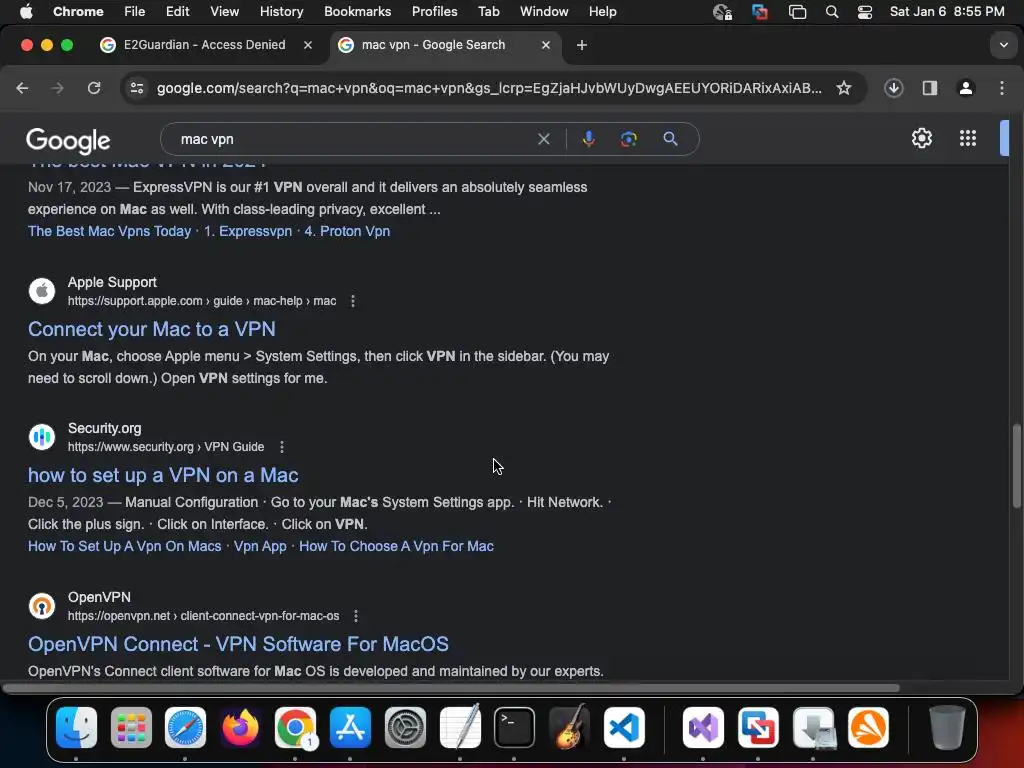Open more options for Apple Support result
The height and width of the screenshot is (768, 1024).
(353, 300)
